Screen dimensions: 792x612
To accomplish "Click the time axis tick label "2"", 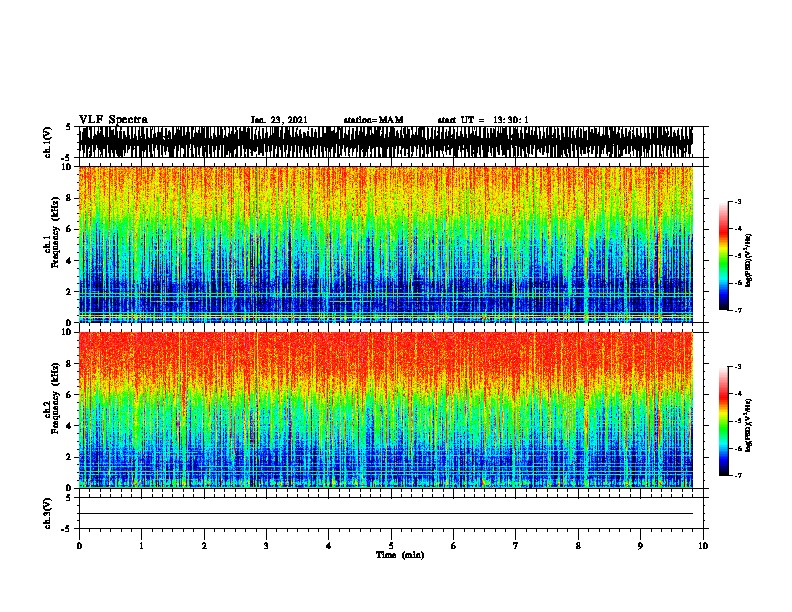I will click(x=204, y=545).
